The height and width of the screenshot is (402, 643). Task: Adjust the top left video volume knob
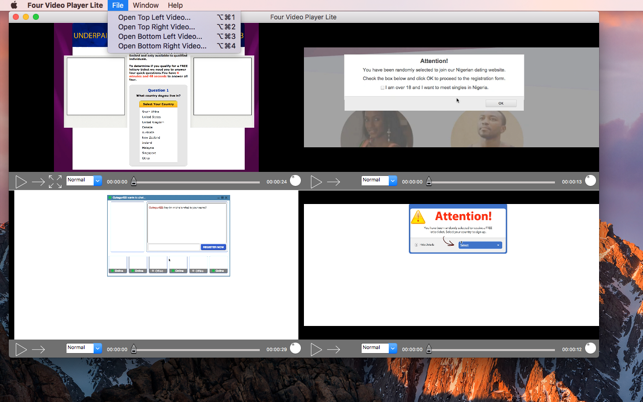pos(295,180)
